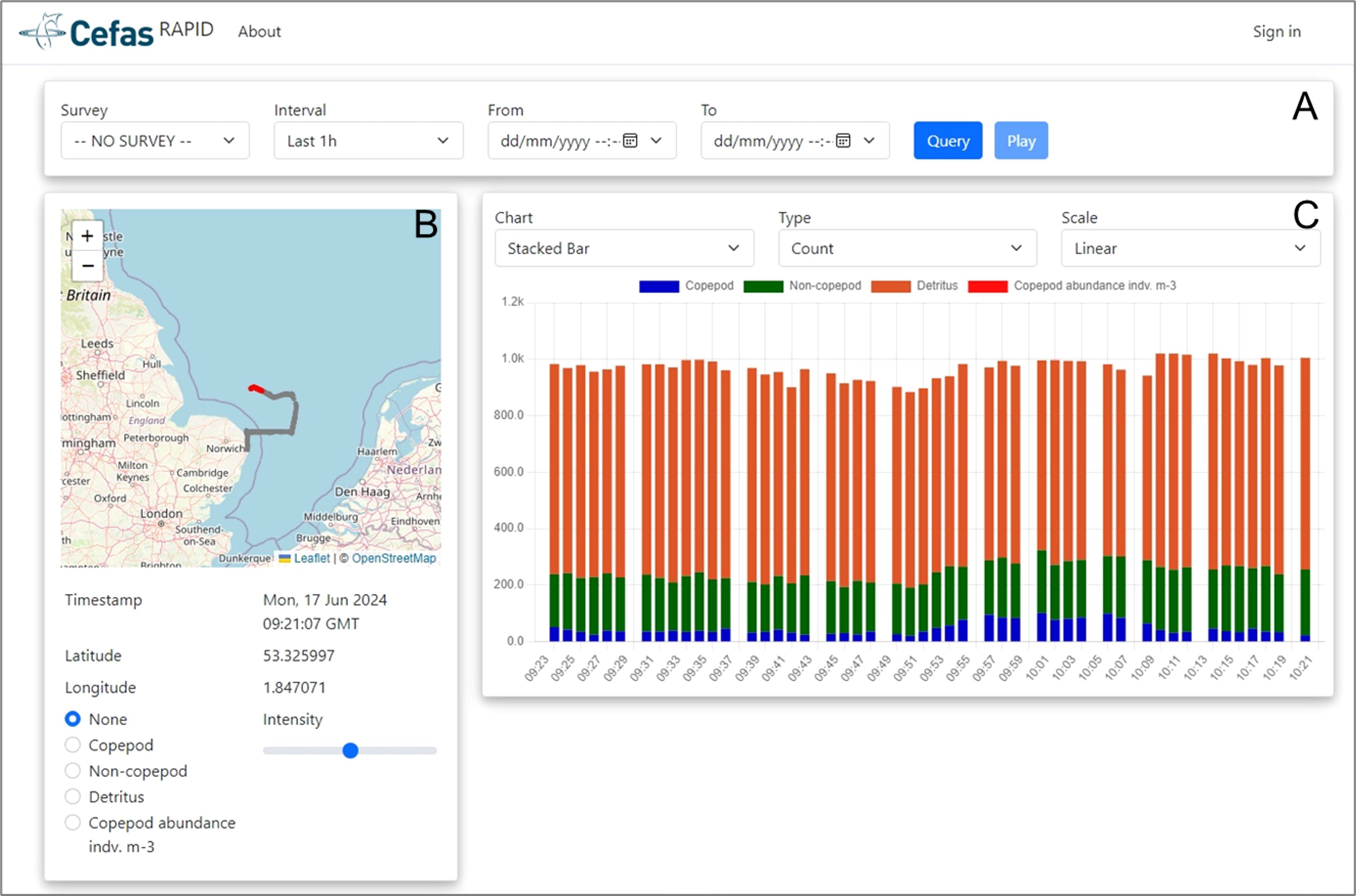Open the OpenStreetMap attribution link

click(x=394, y=558)
